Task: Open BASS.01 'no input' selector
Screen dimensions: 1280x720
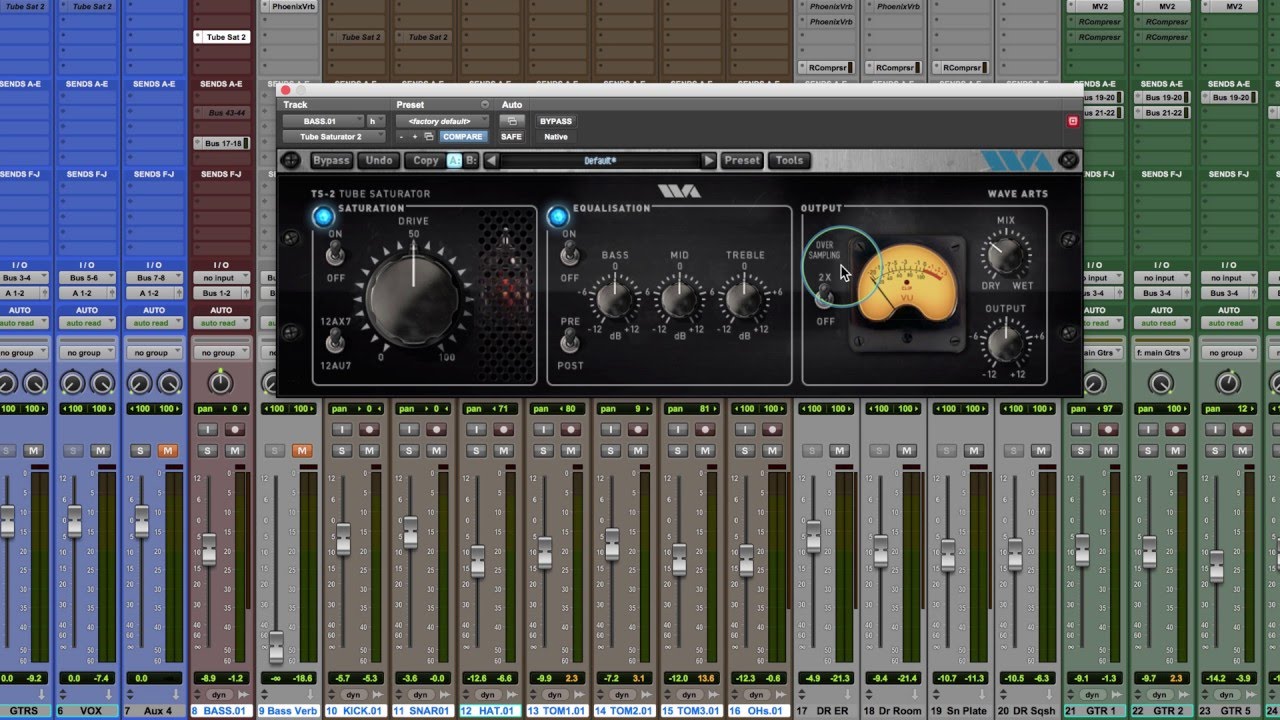Action: [x=220, y=278]
